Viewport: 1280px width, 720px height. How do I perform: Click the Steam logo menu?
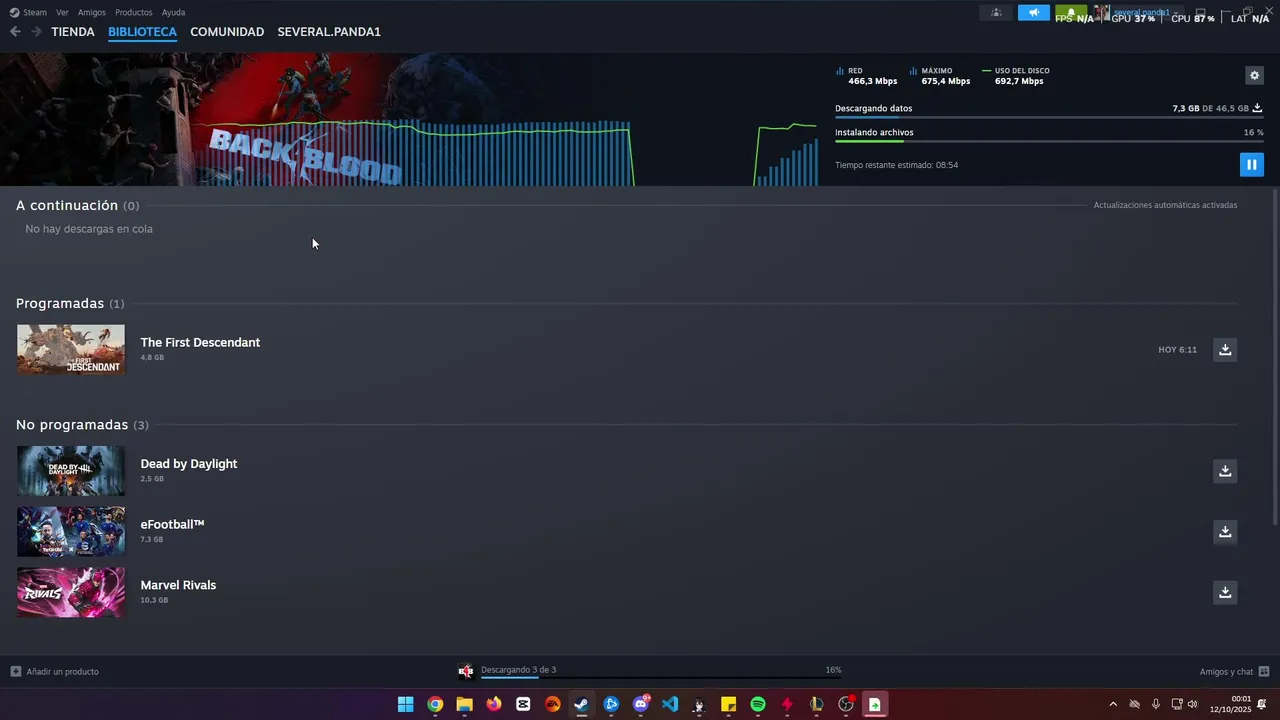coord(28,12)
